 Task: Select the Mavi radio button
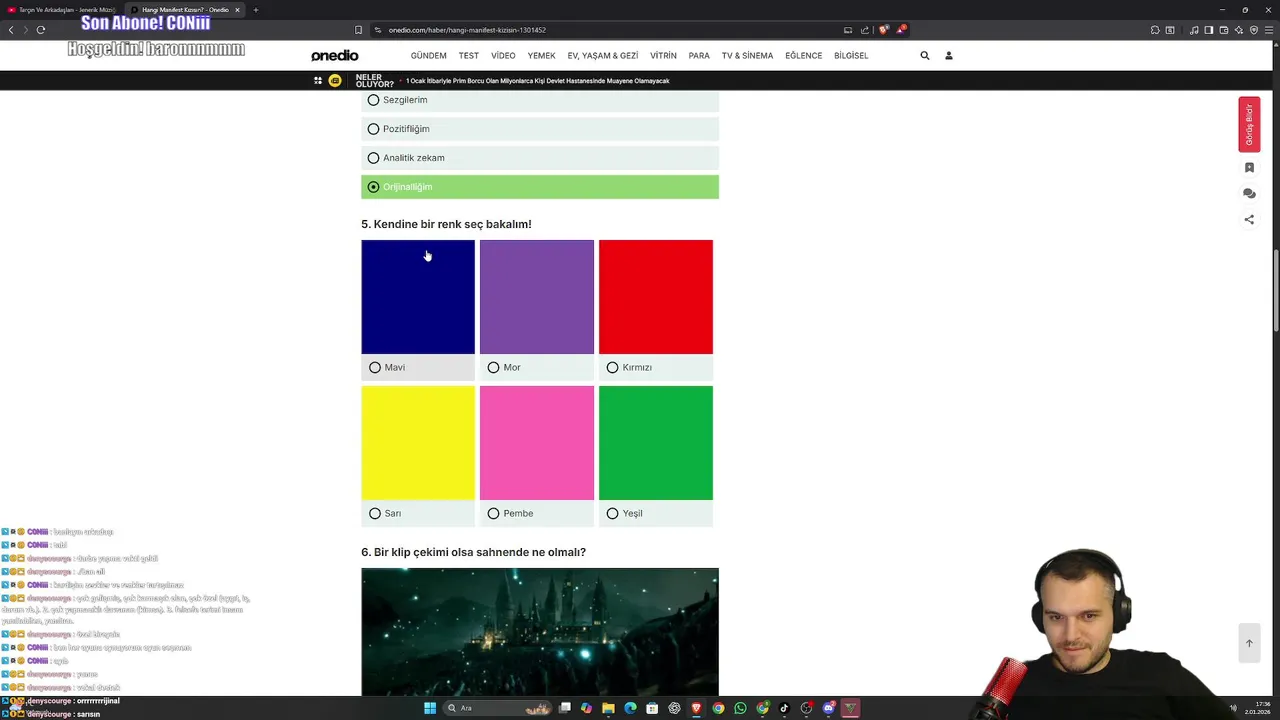coord(375,368)
